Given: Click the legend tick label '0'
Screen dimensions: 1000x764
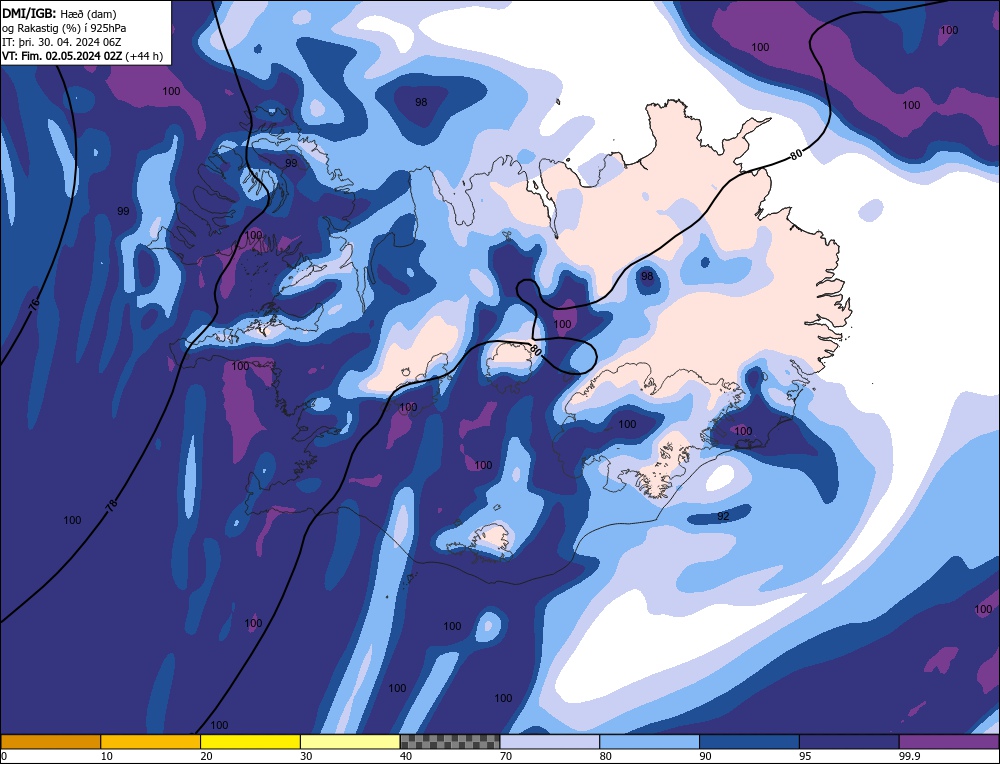Looking at the screenshot, I should pos(4,756).
